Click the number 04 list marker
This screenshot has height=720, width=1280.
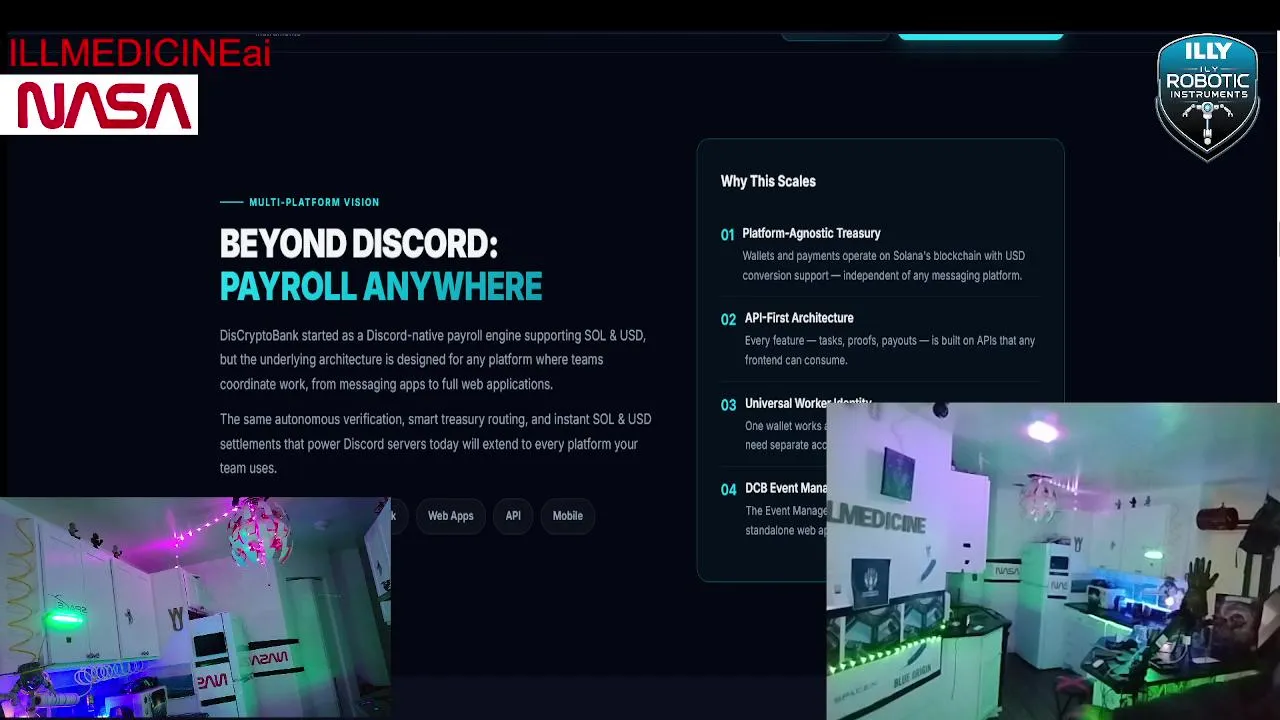(x=728, y=490)
